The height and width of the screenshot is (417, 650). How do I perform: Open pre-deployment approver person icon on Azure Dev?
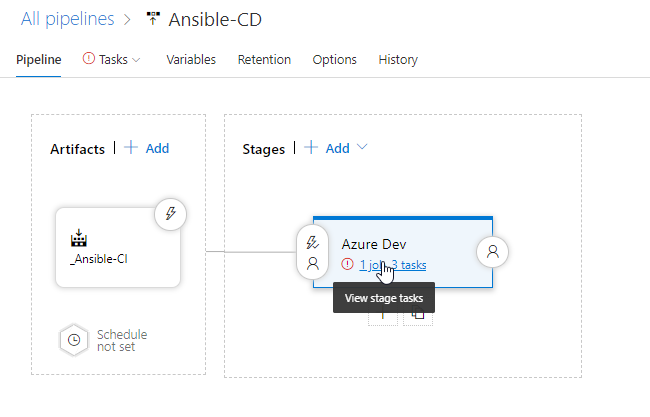[x=313, y=263]
